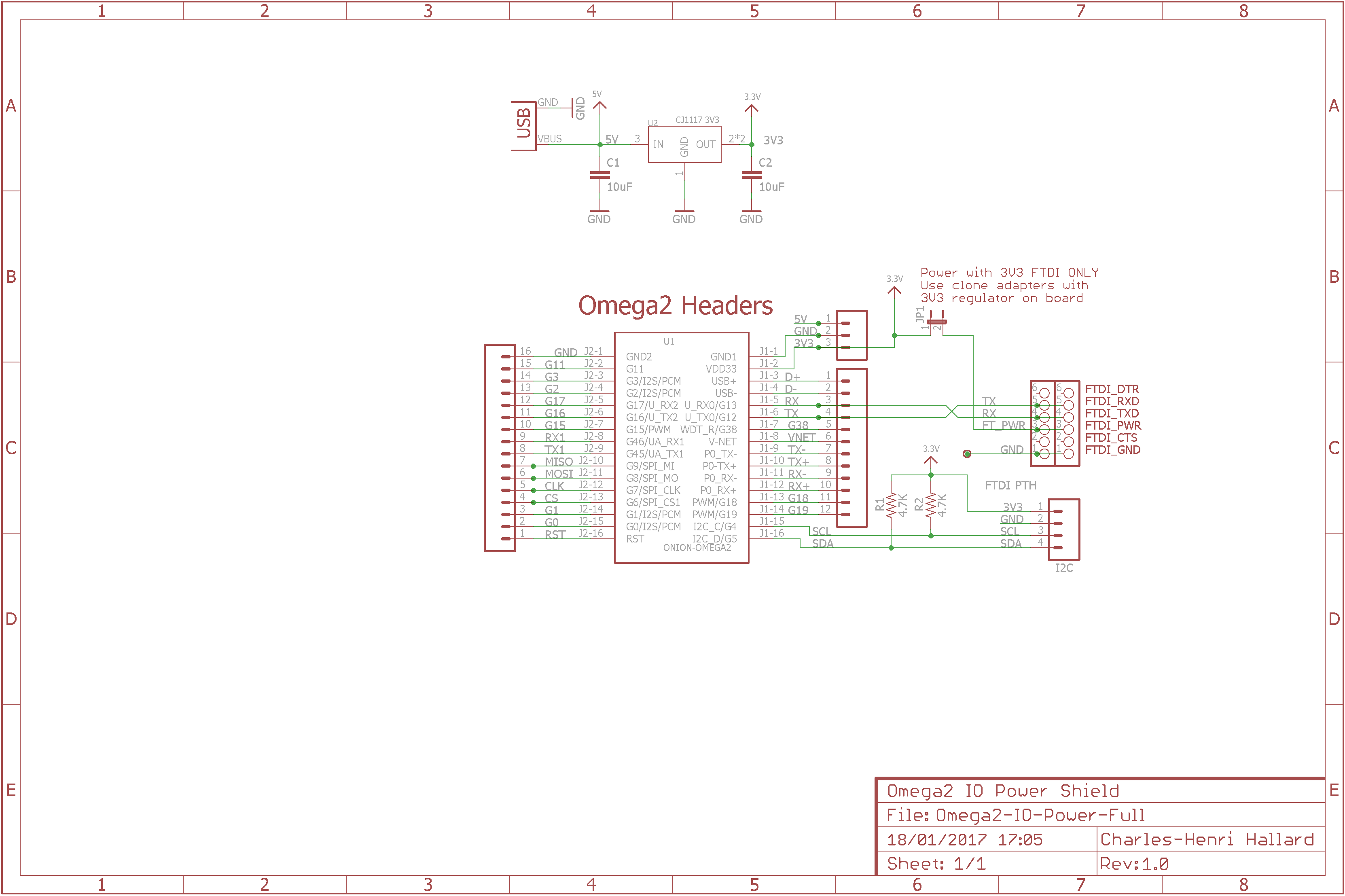Click the Rev:1.0 field in title block
1345x896 pixels.
coord(1134,863)
